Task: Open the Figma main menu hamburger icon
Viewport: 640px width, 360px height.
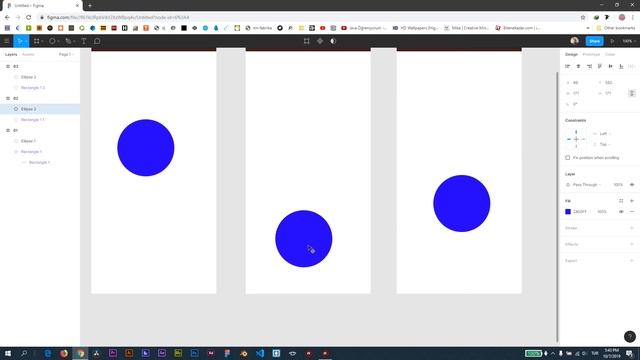Action: click(x=7, y=41)
